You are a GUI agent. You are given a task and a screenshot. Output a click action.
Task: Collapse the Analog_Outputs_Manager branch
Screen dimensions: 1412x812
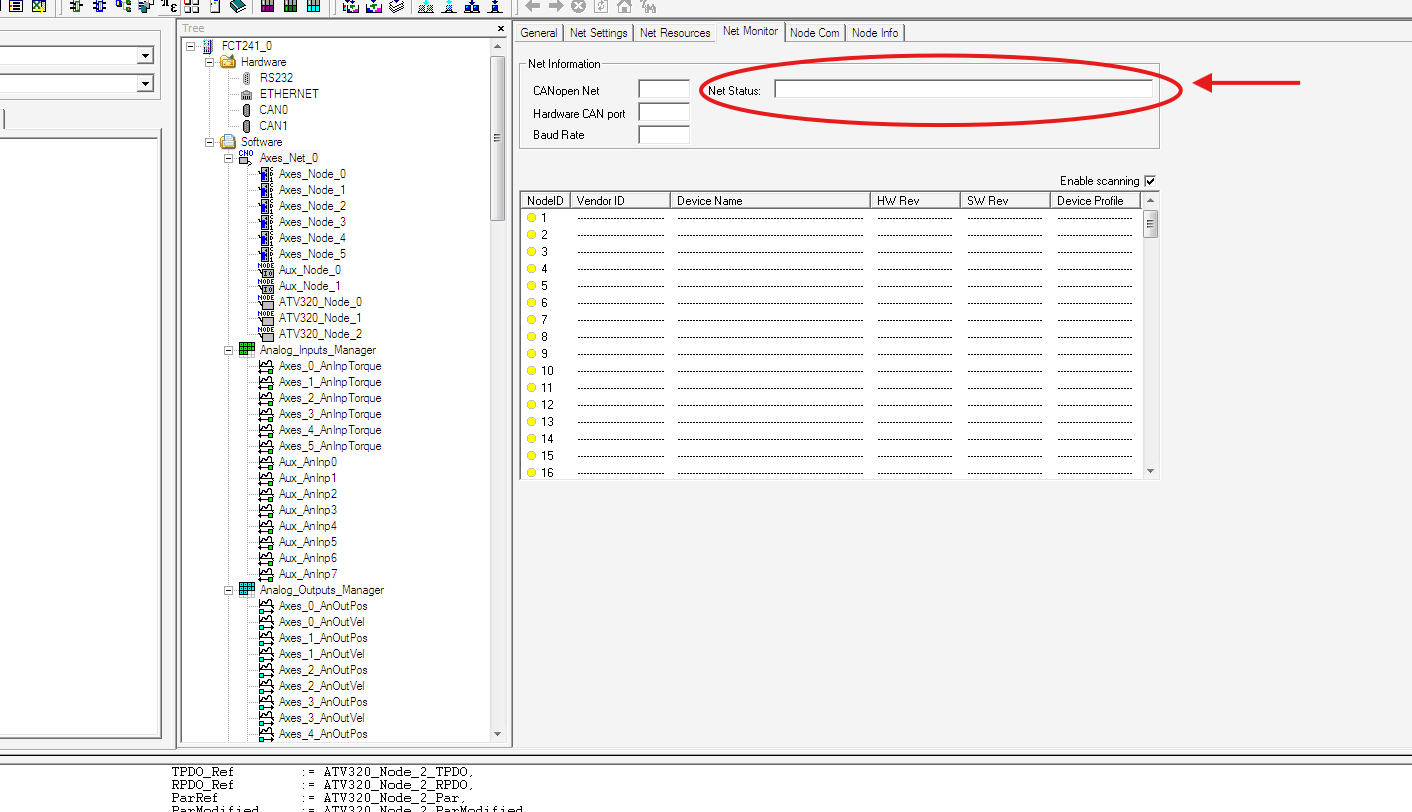pos(229,590)
